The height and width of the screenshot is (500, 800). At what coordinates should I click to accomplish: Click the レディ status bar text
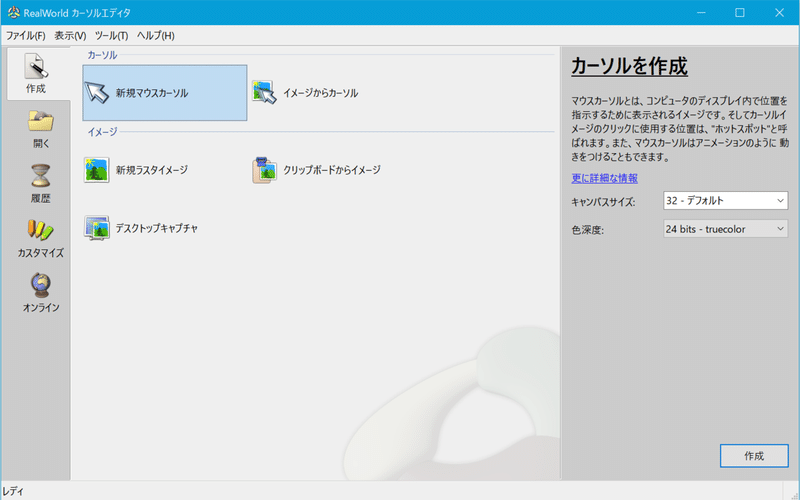13,491
